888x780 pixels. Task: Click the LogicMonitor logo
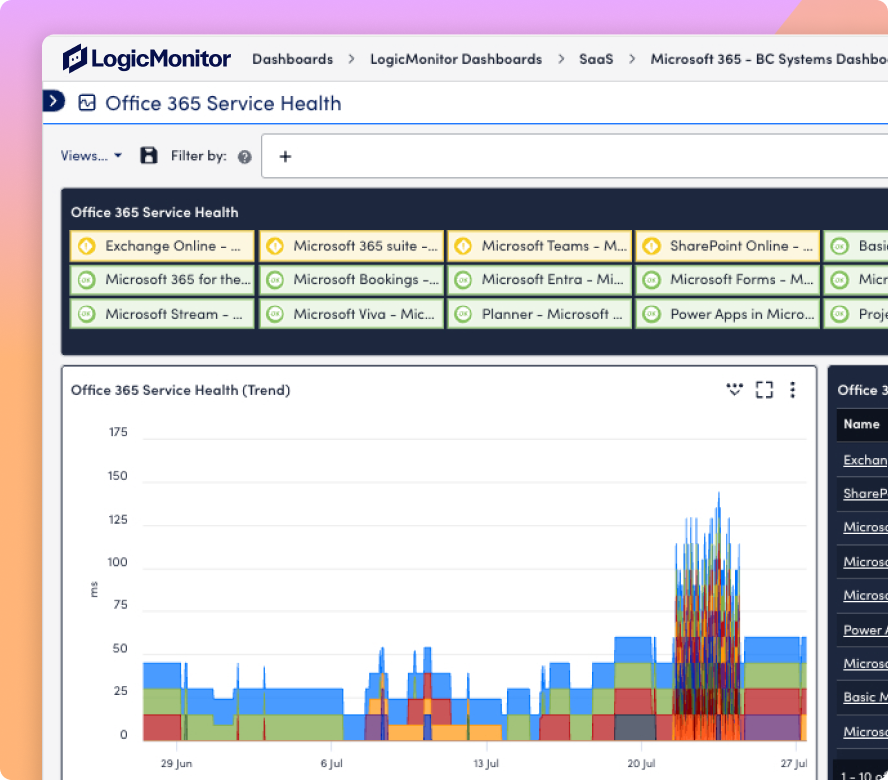[x=146, y=58]
